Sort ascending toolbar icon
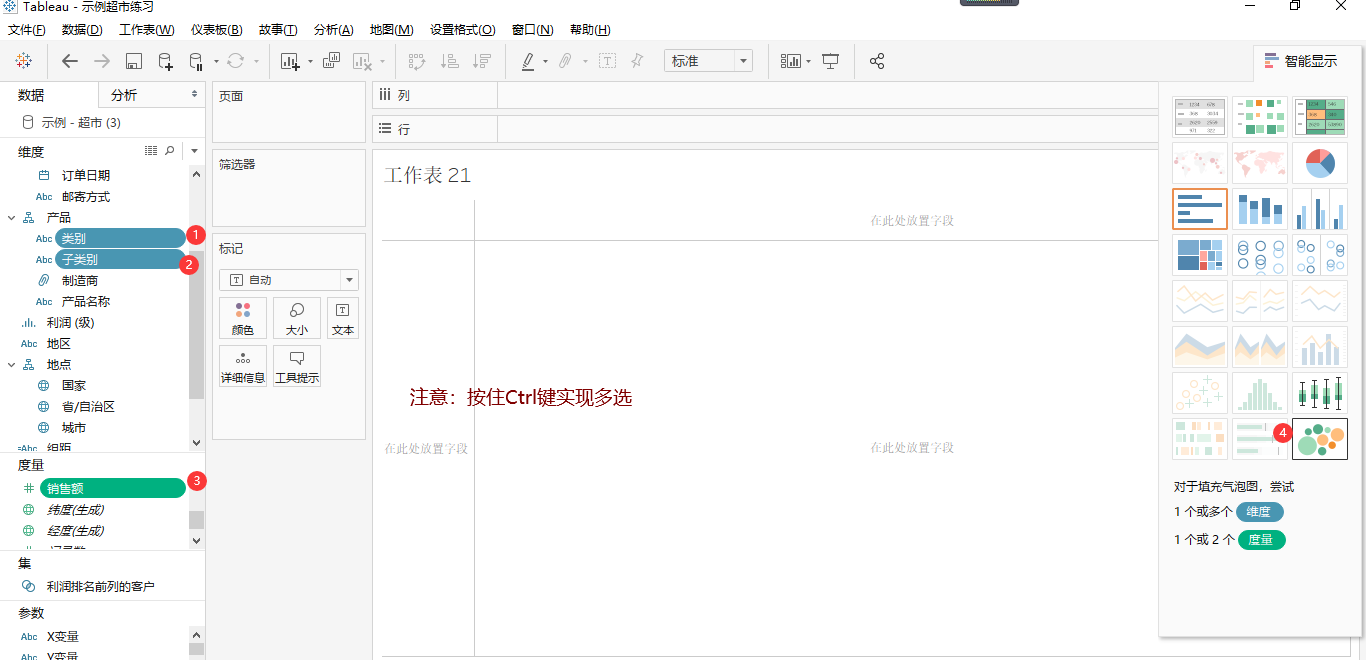 450,61
